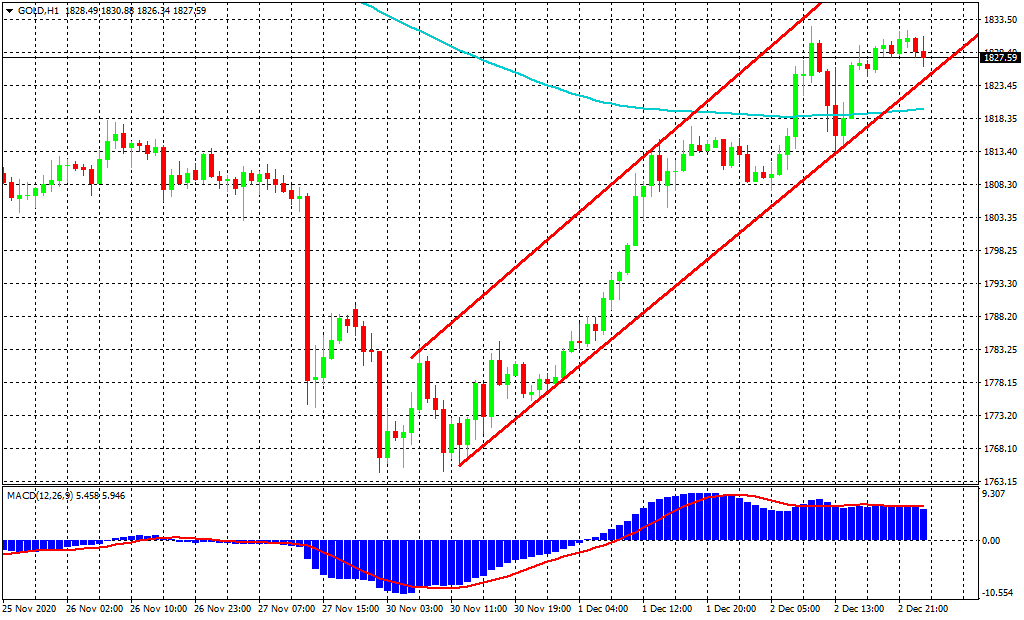Click the MACD(12,26,9) indicator label

click(36, 495)
